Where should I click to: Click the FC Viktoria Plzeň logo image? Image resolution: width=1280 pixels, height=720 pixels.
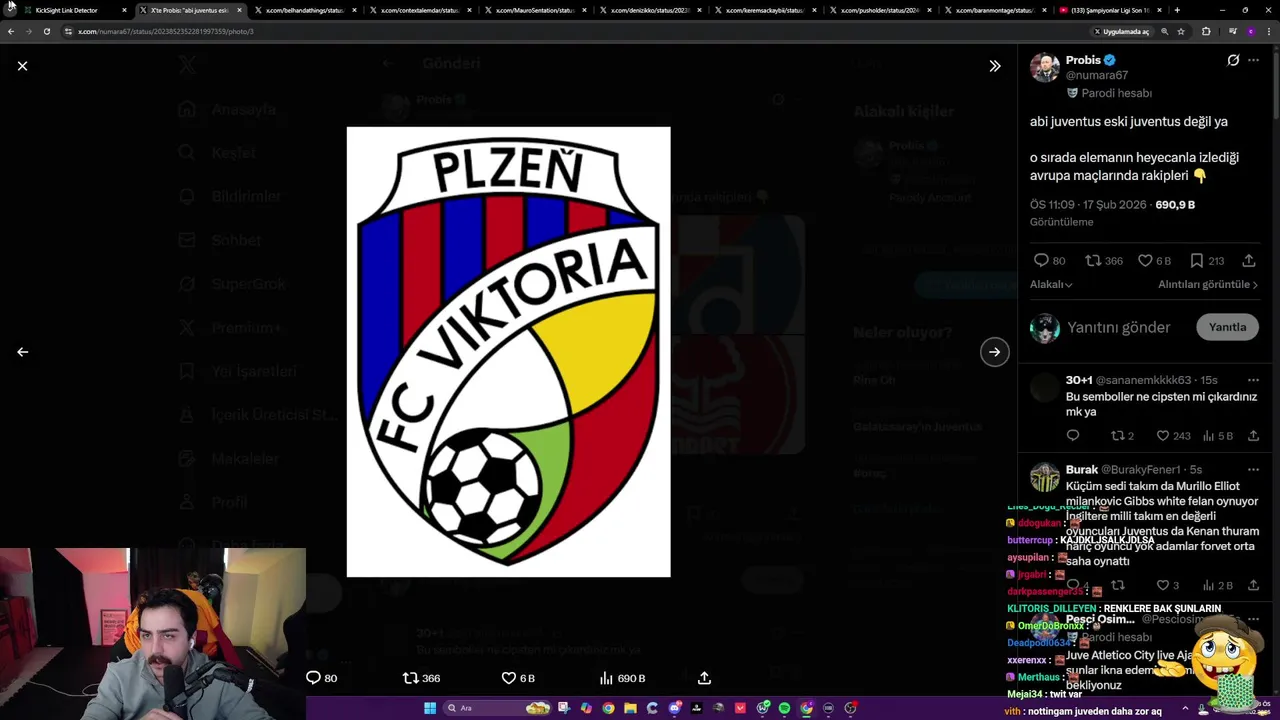[508, 352]
